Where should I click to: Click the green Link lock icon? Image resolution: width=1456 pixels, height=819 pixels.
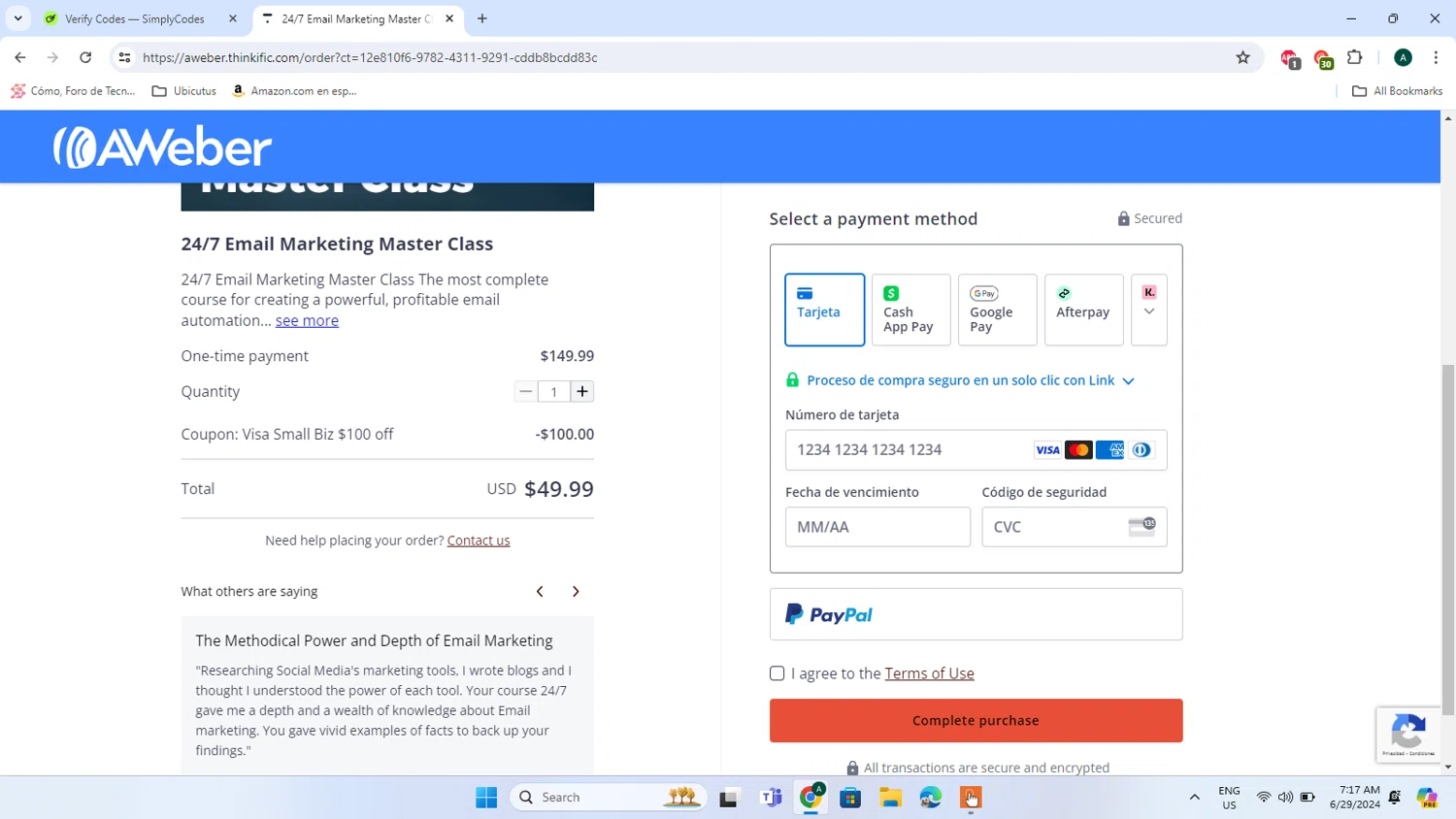(x=792, y=380)
